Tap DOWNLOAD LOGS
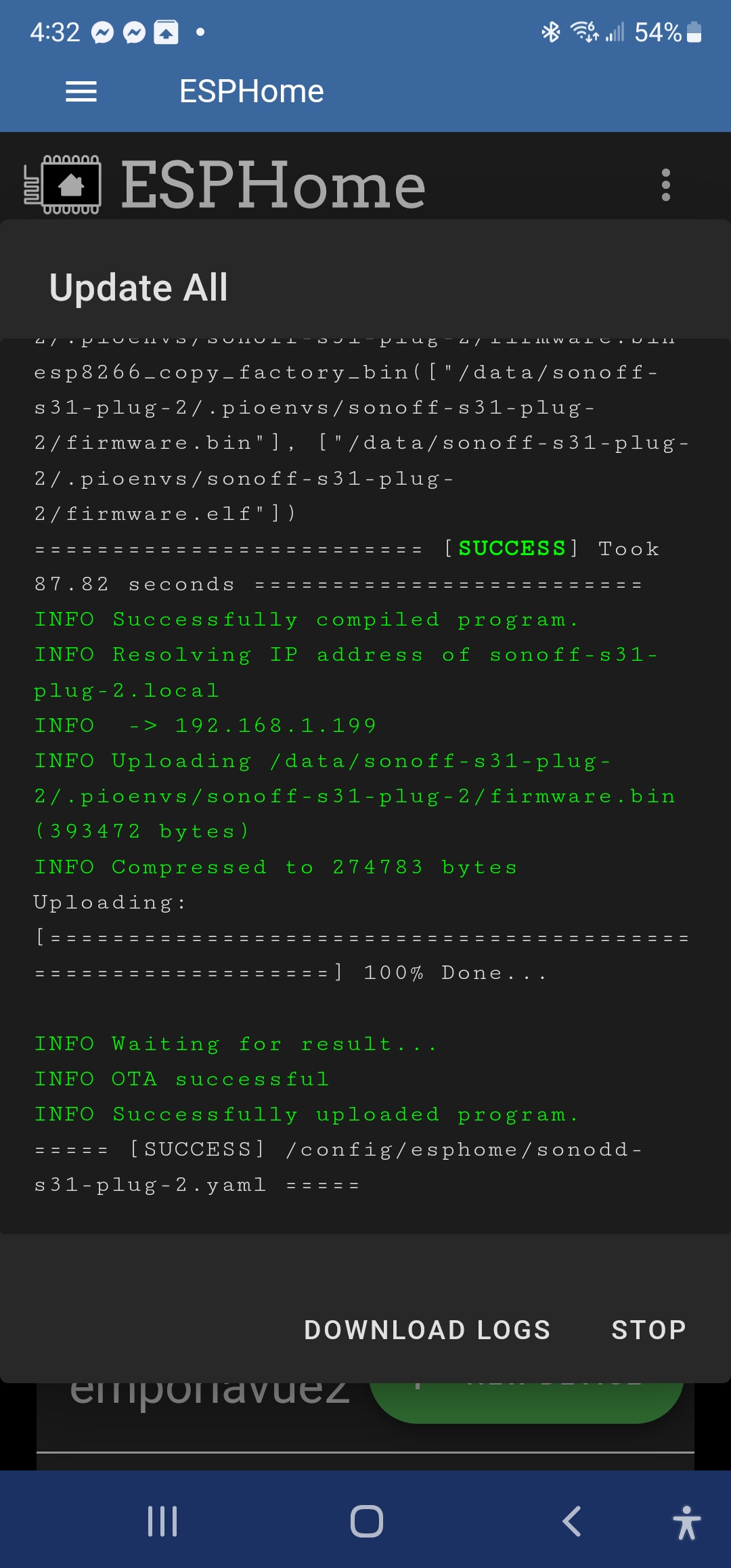This screenshot has width=731, height=1568. coord(426,1328)
